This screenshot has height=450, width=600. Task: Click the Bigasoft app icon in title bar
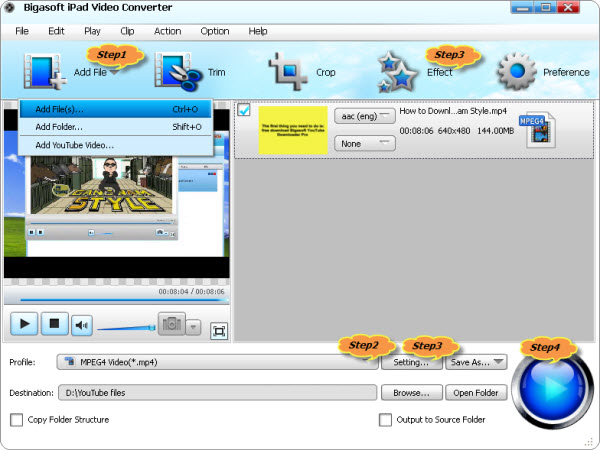click(x=9, y=7)
